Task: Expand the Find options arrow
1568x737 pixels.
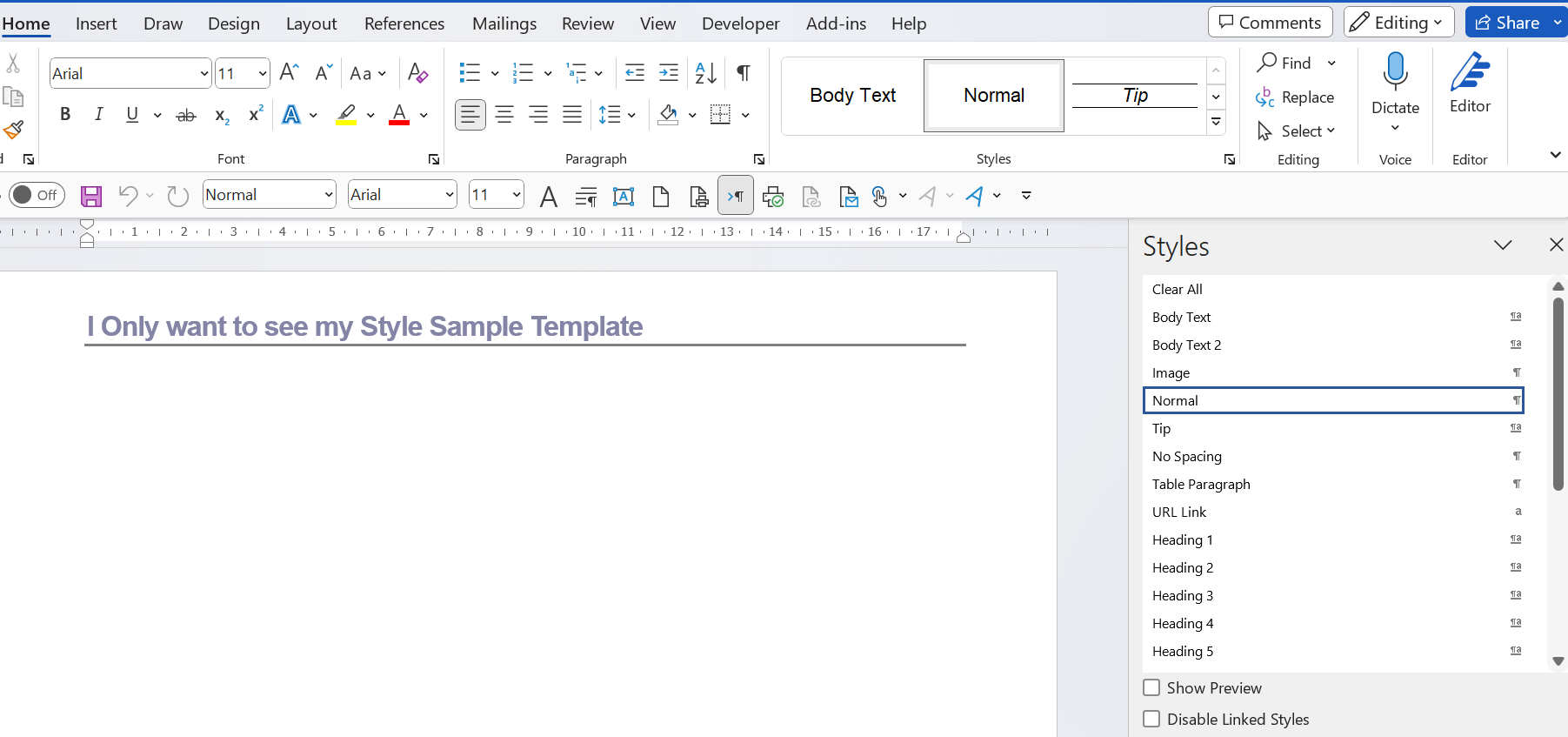Action: 1331,63
